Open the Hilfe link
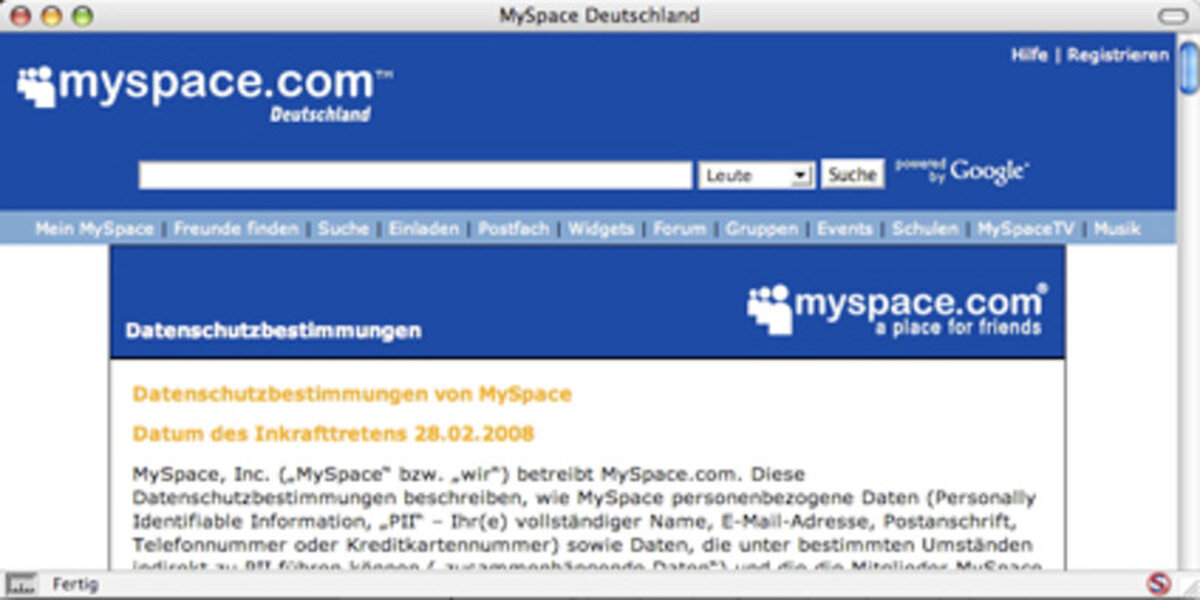This screenshot has height=600, width=1200. pos(1029,55)
